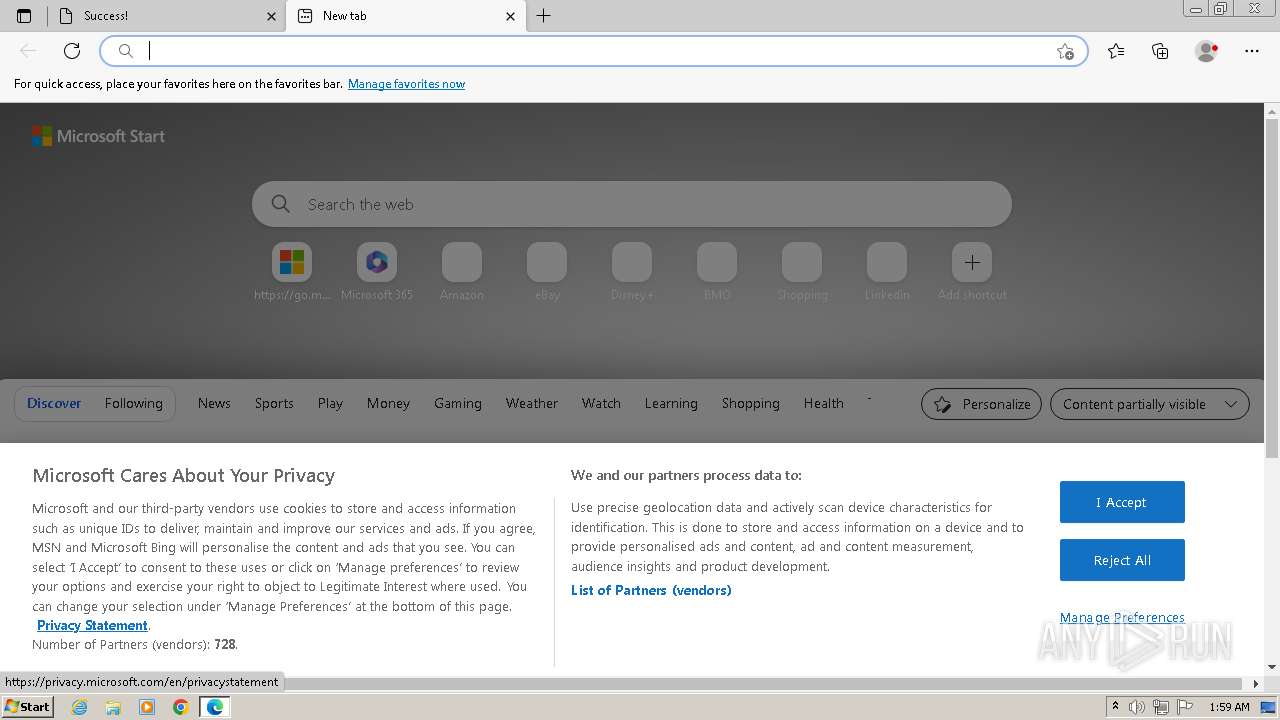Click Manage favorites now link
Image resolution: width=1280 pixels, height=720 pixels.
406,84
